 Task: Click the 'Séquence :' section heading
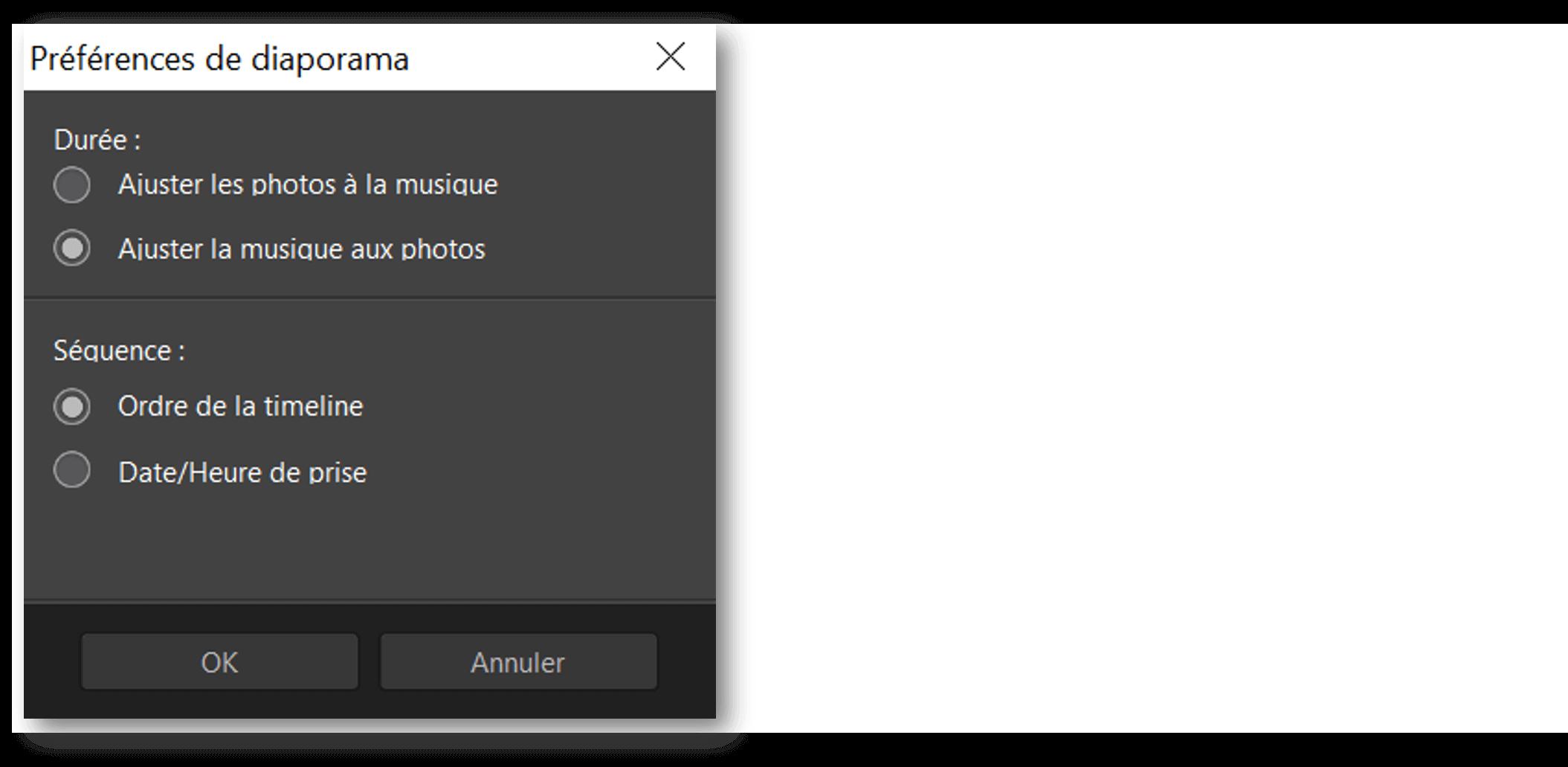[x=119, y=350]
